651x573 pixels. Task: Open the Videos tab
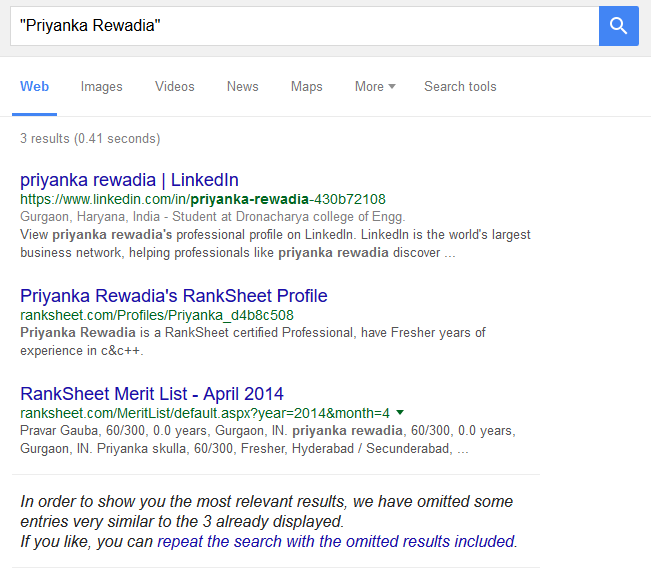(x=175, y=86)
